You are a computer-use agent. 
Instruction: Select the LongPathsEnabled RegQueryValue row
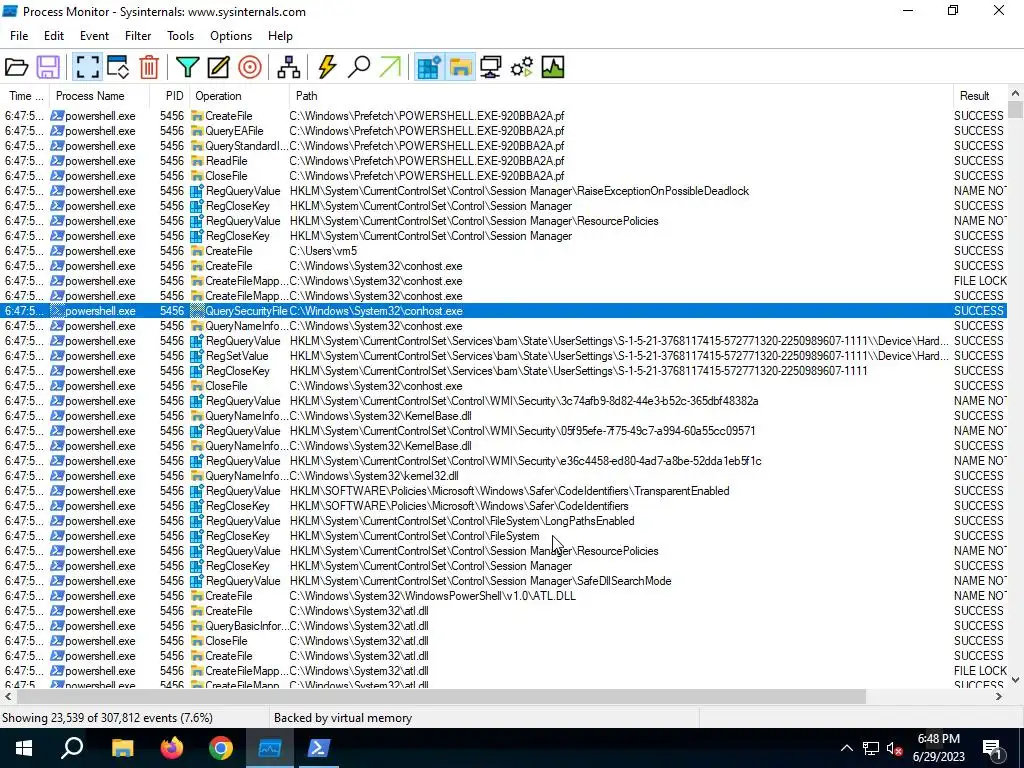(x=504, y=521)
